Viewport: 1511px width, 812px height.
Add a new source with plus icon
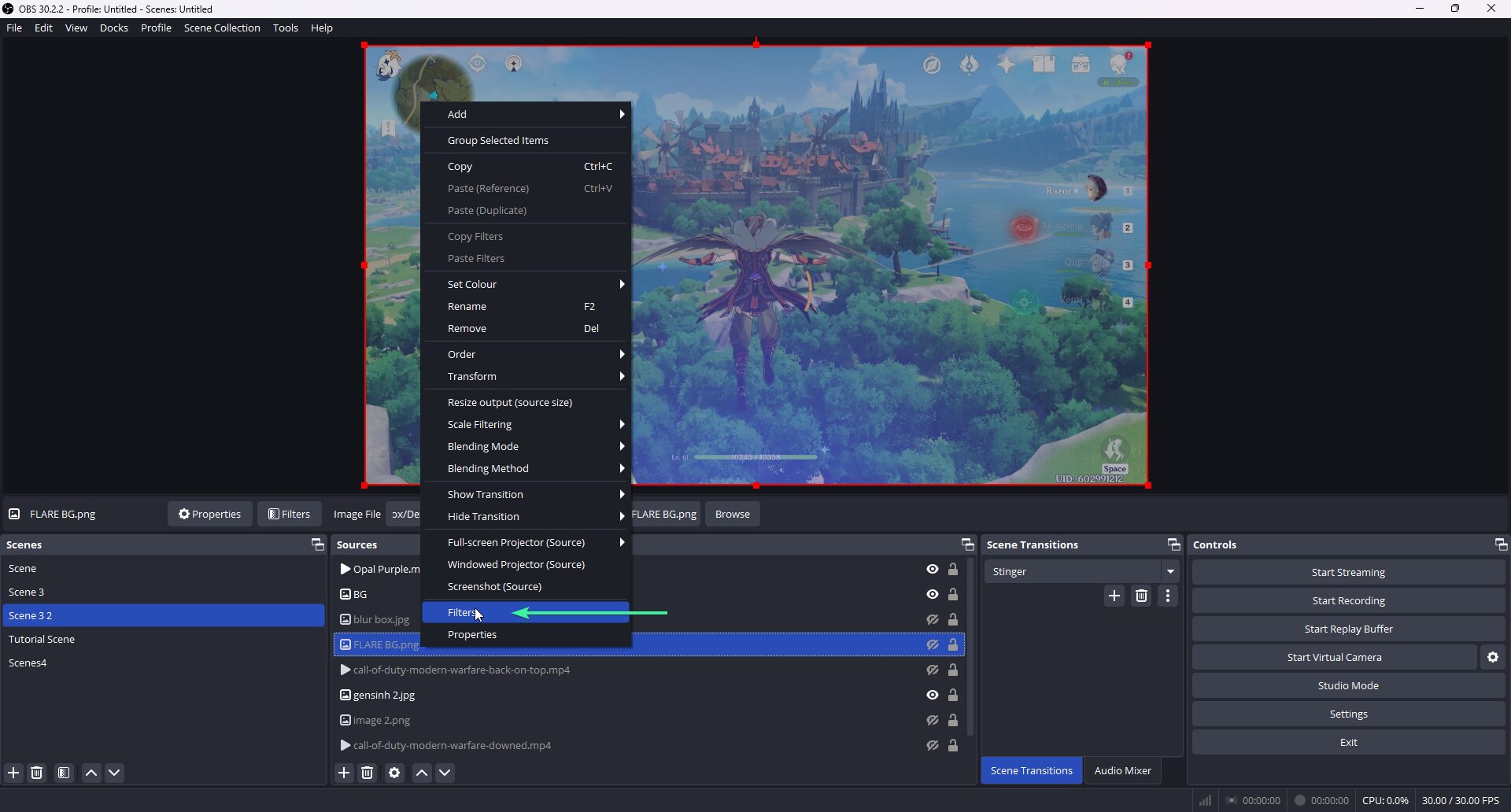tap(344, 773)
